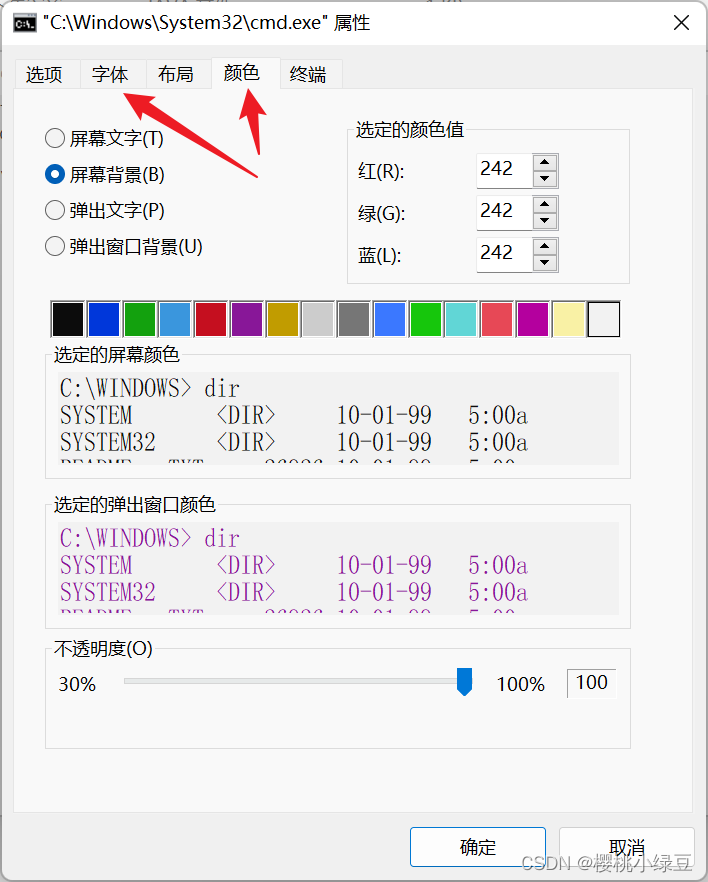Pick the bright green color swatch

[425, 319]
